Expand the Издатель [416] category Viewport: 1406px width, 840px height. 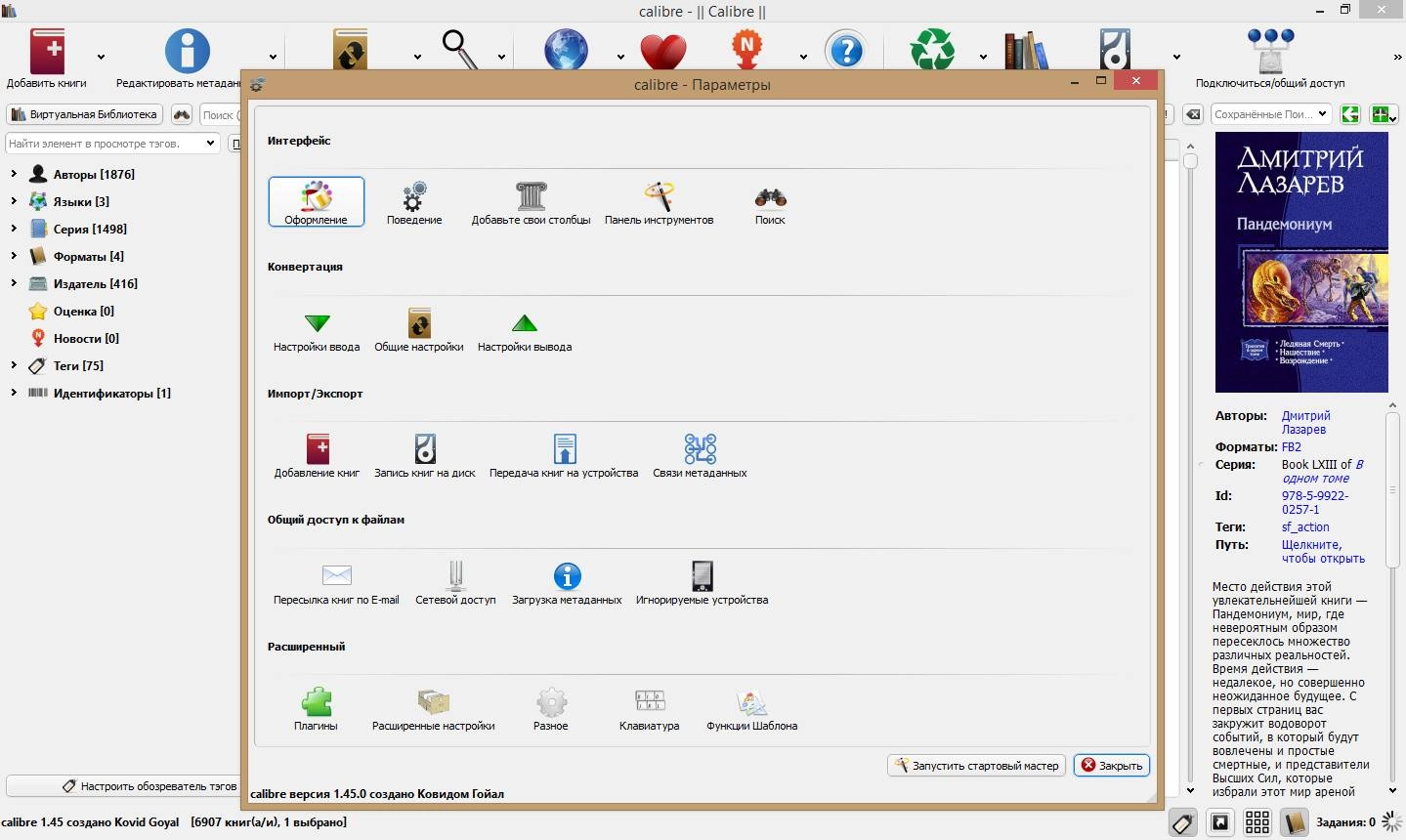pyautogui.click(x=14, y=283)
